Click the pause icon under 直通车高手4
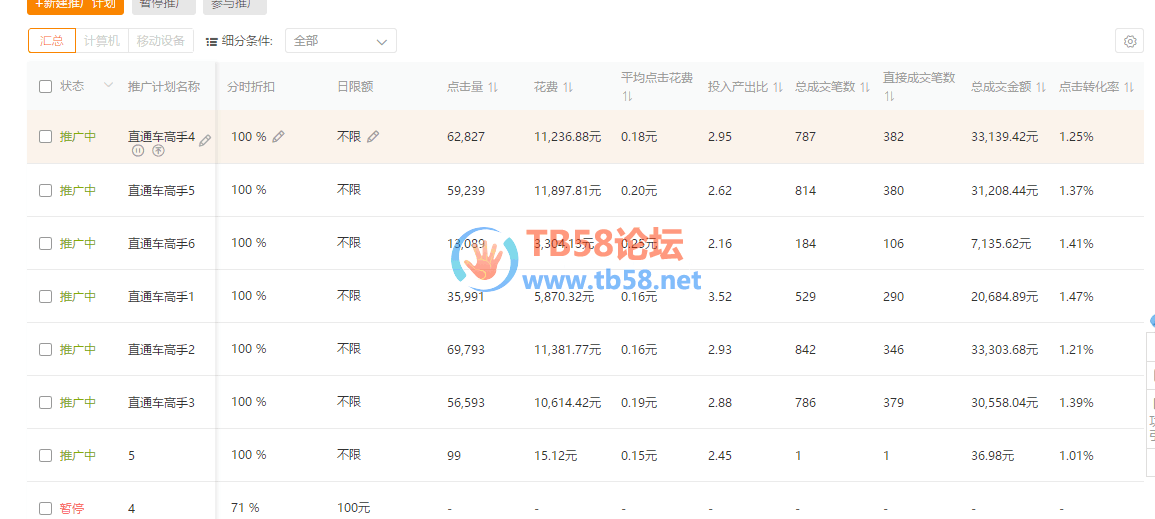 point(138,151)
